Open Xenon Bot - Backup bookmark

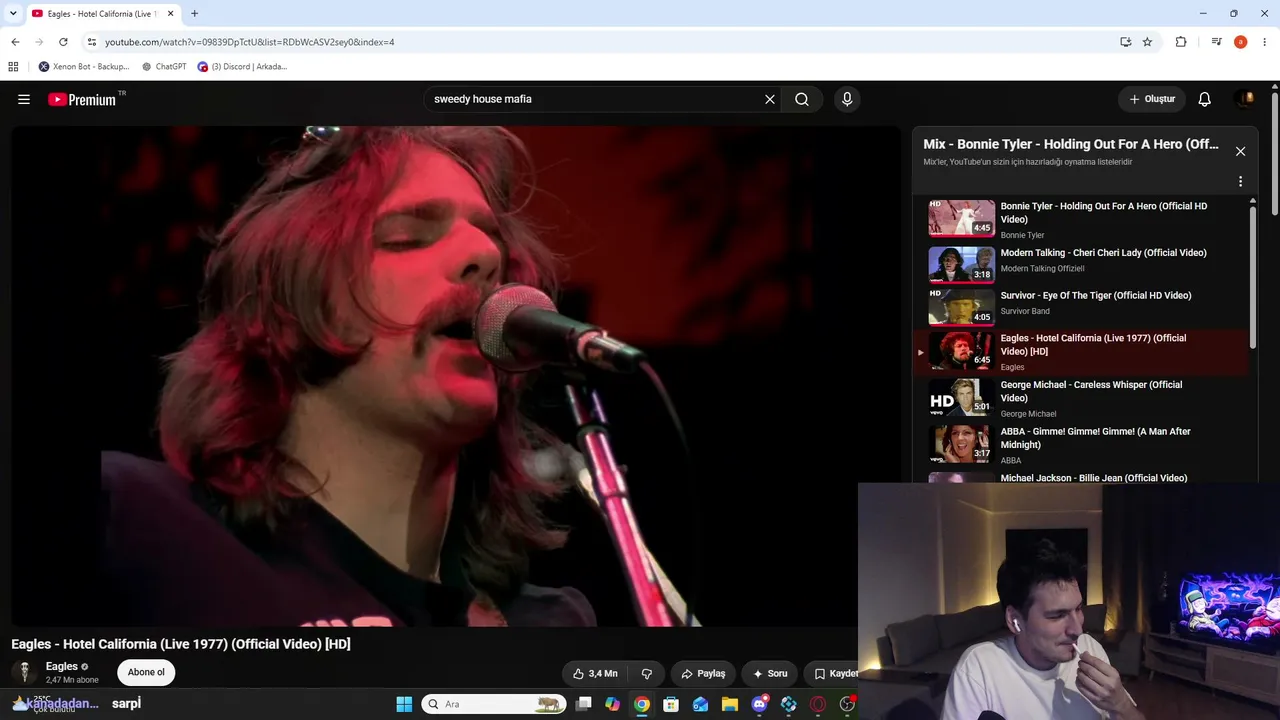[x=84, y=67]
